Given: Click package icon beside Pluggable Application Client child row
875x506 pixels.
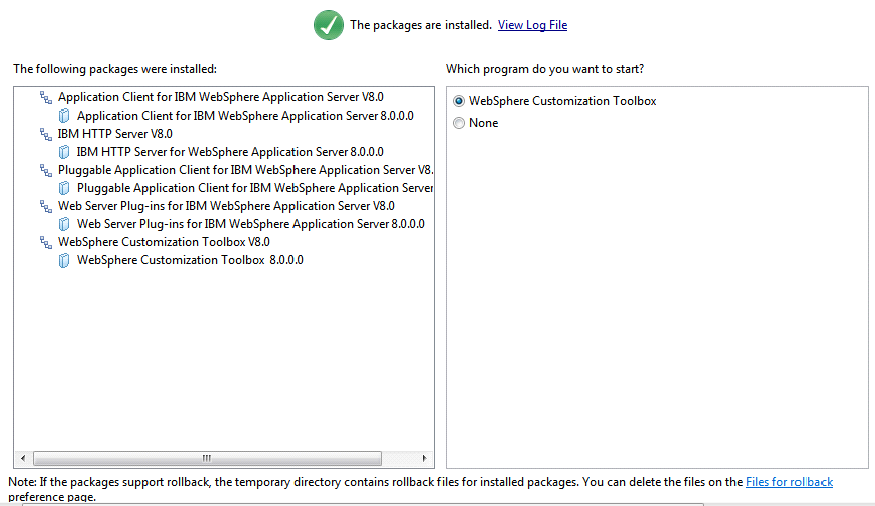Looking at the screenshot, I should [64, 188].
